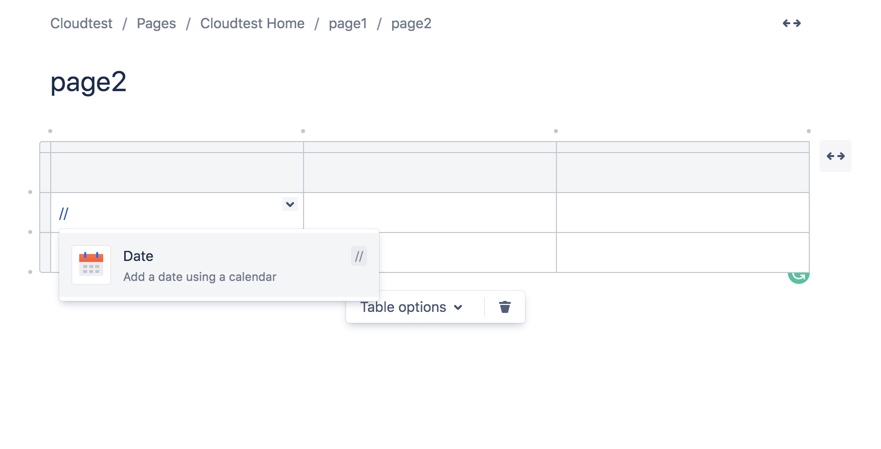Navigate to Cloudtest Home breadcrumb
Viewport: 881px width, 449px height.
coord(252,23)
